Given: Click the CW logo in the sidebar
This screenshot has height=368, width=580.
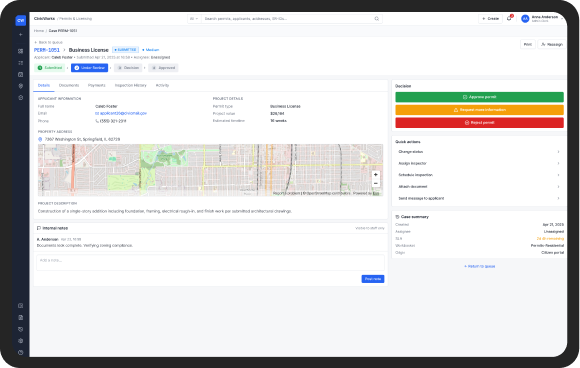Looking at the screenshot, I should (x=20, y=20).
